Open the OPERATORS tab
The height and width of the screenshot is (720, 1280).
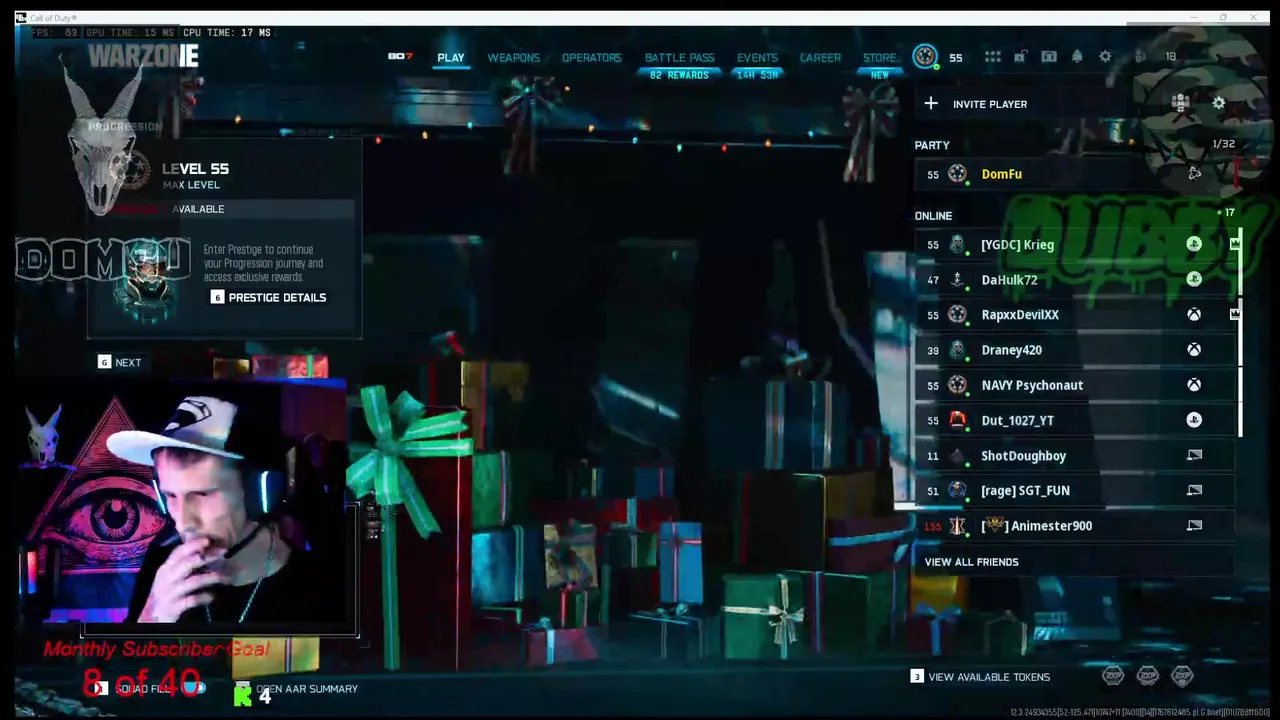pyautogui.click(x=591, y=58)
